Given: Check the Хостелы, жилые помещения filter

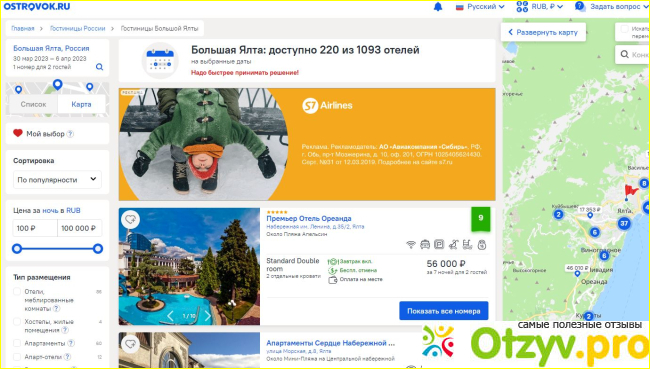Looking at the screenshot, I should click(17, 322).
